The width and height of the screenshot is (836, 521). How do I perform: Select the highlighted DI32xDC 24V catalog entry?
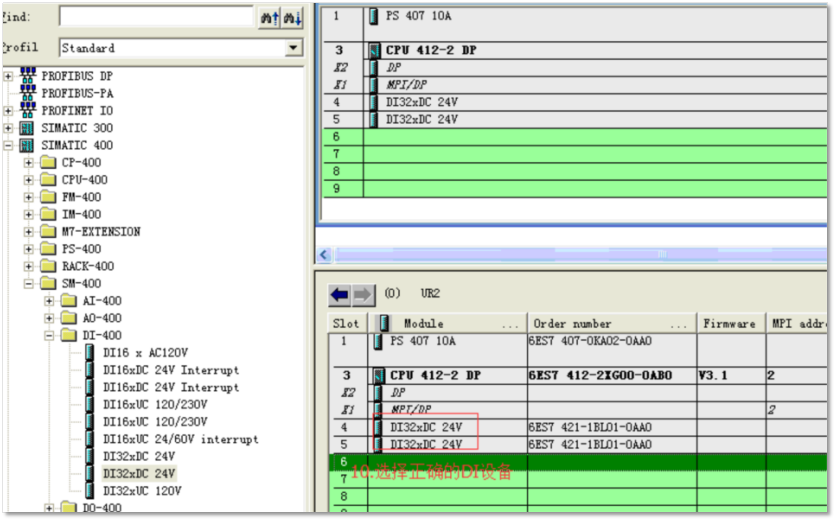click(x=139, y=474)
